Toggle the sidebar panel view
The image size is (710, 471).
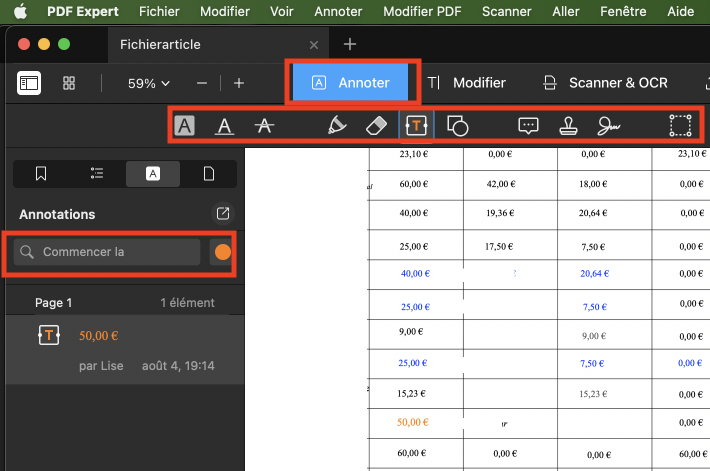click(x=29, y=83)
